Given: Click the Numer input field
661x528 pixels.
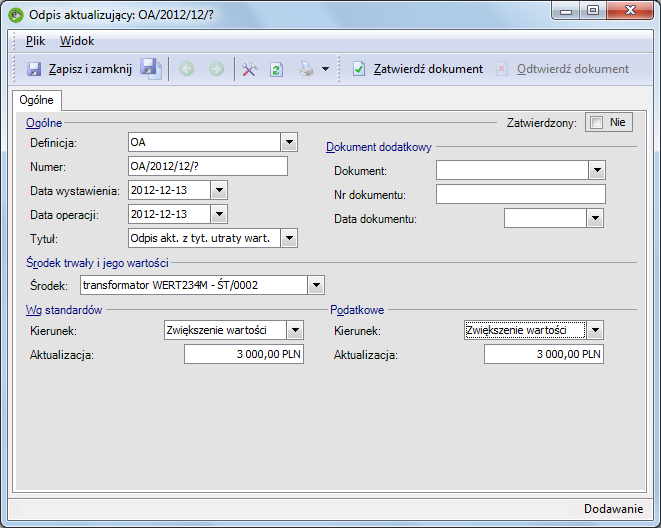Looking at the screenshot, I should pyautogui.click(x=208, y=166).
